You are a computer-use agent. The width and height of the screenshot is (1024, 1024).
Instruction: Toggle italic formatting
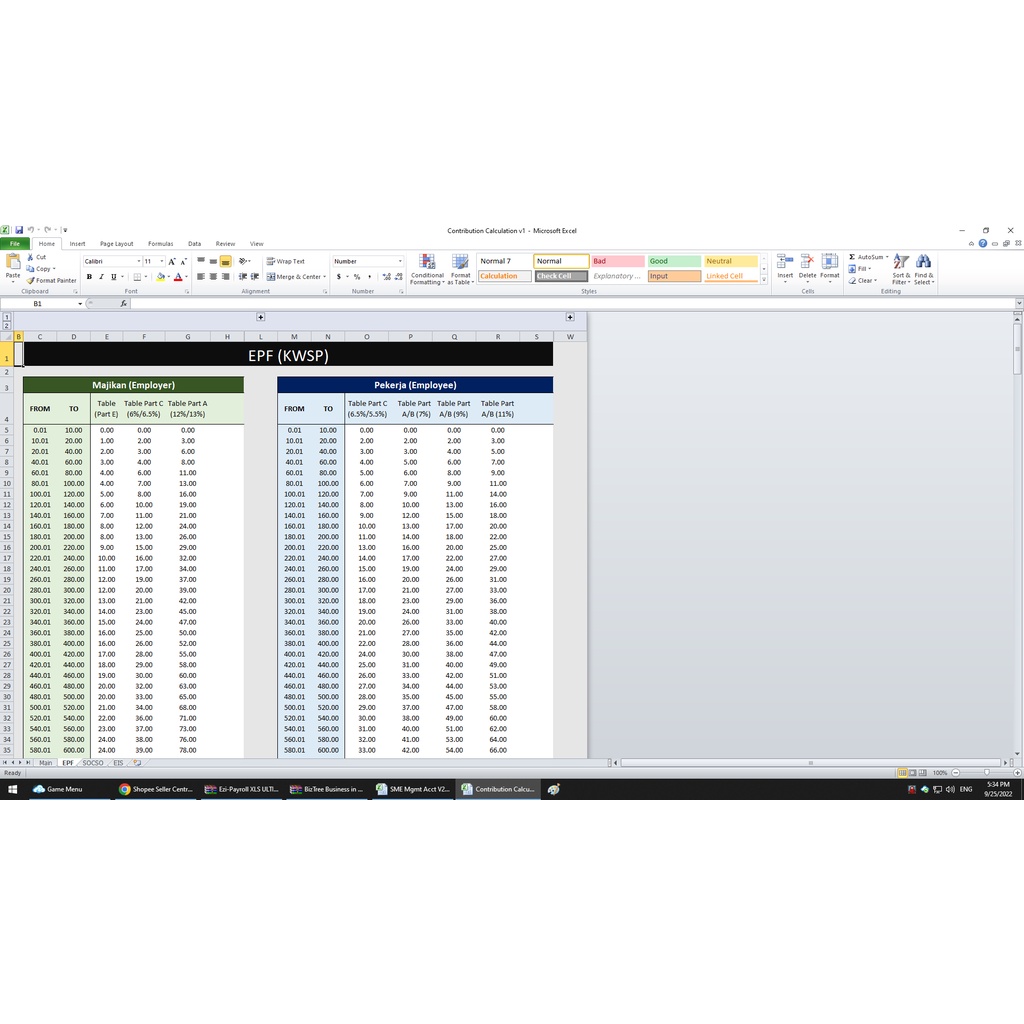[x=101, y=277]
